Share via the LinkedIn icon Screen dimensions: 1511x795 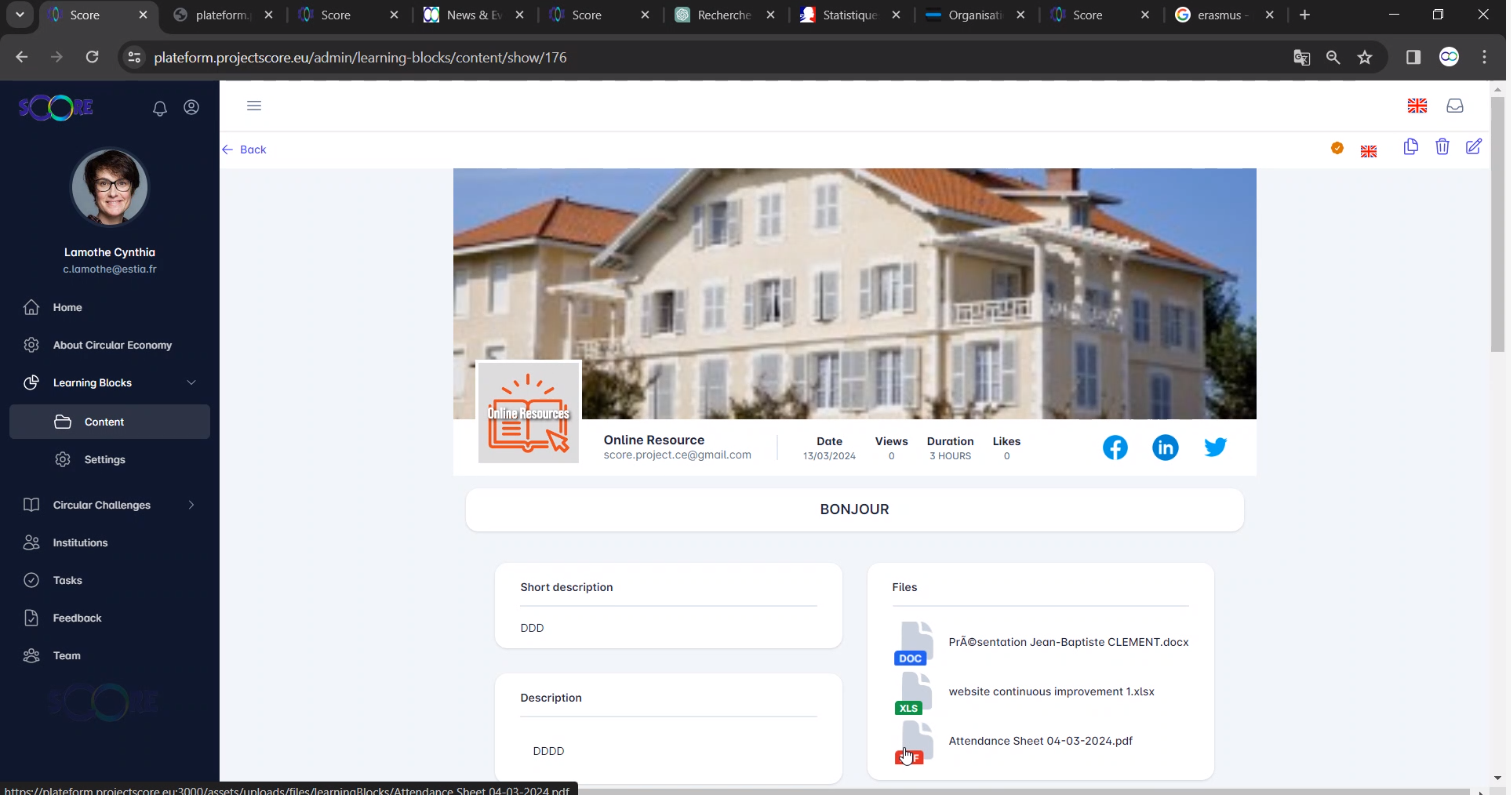1165,448
